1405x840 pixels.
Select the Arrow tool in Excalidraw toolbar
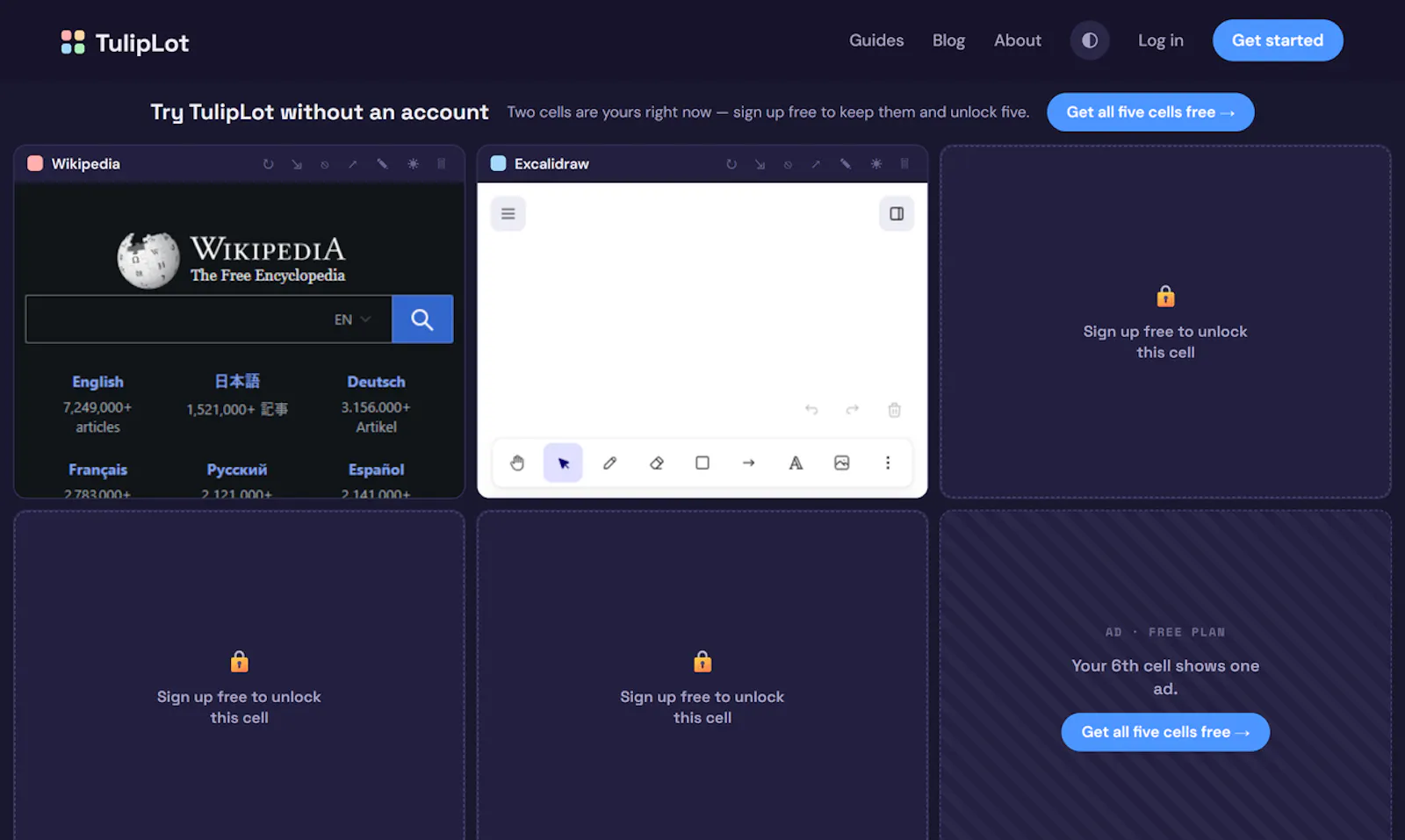748,463
